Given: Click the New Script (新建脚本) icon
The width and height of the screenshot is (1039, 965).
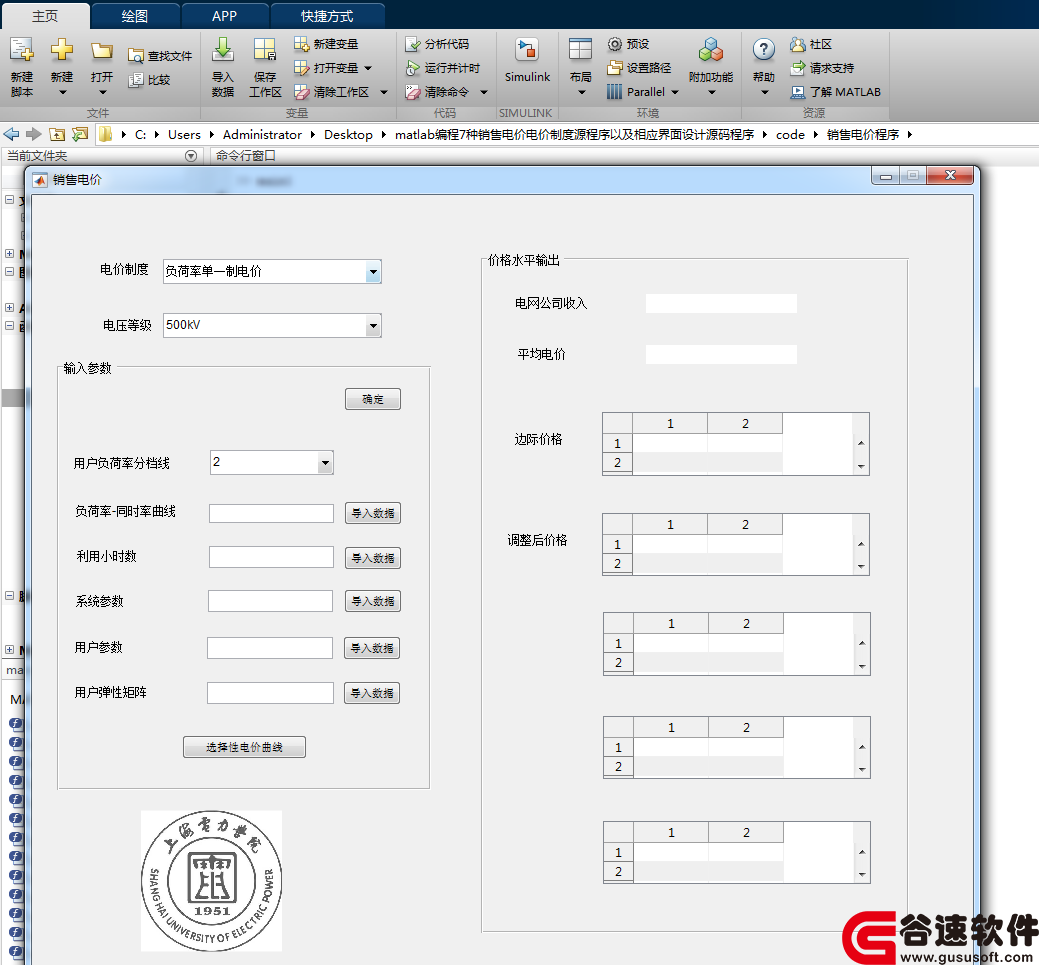Looking at the screenshot, I should (21, 50).
